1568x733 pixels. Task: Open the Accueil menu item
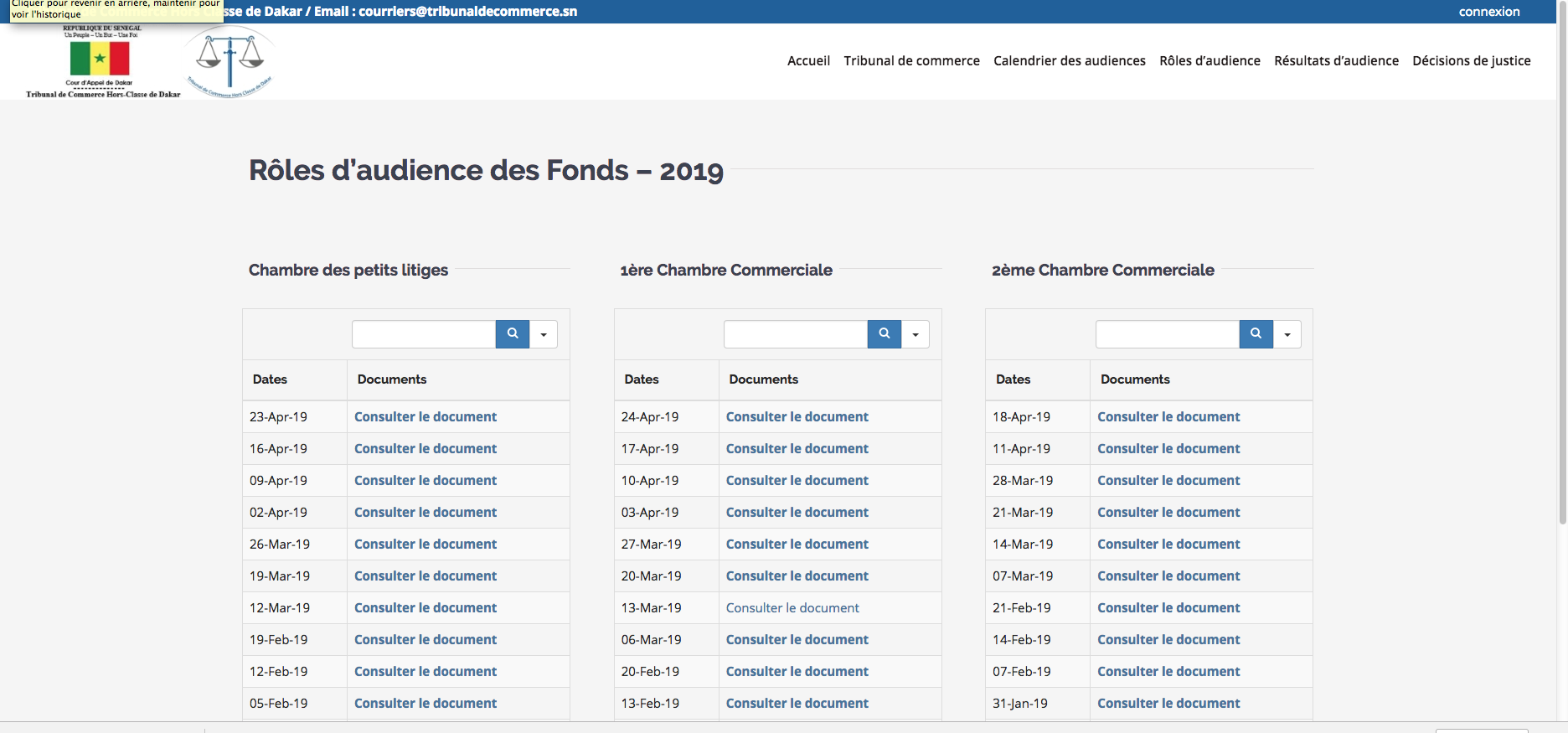coord(808,61)
